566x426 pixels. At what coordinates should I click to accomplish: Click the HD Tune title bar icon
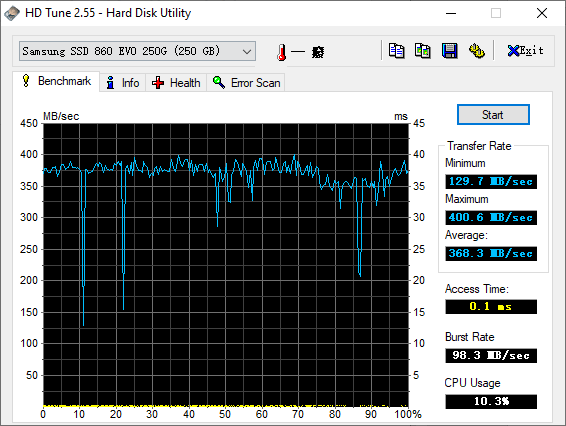click(x=12, y=13)
